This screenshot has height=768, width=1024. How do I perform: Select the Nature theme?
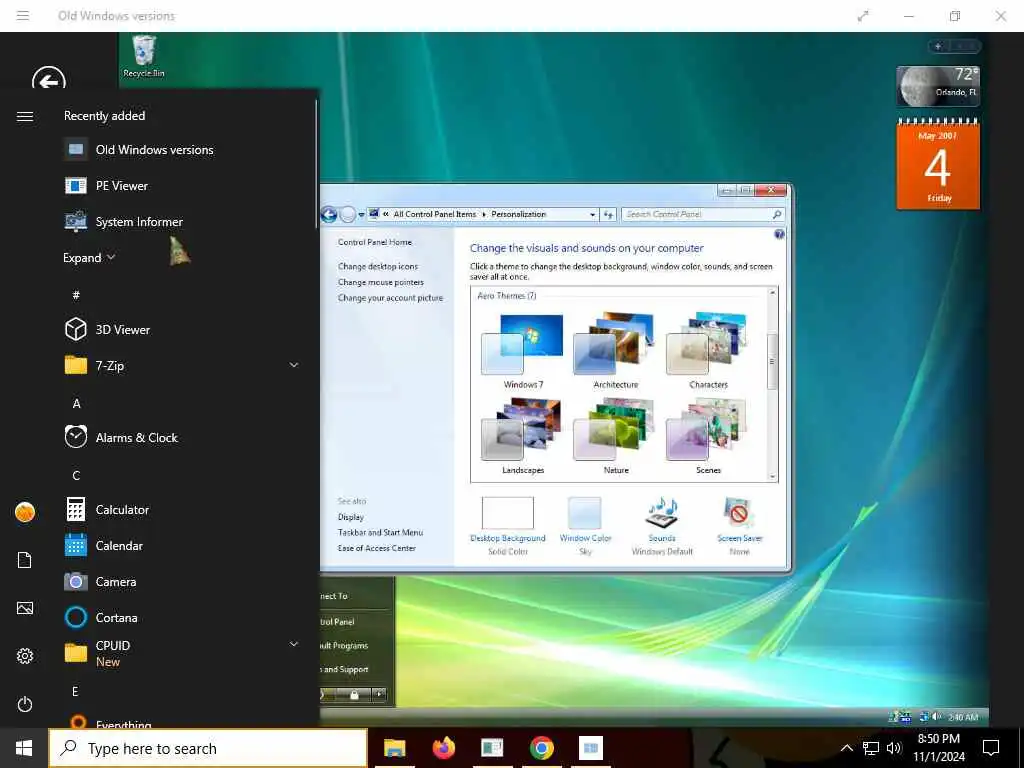click(615, 436)
